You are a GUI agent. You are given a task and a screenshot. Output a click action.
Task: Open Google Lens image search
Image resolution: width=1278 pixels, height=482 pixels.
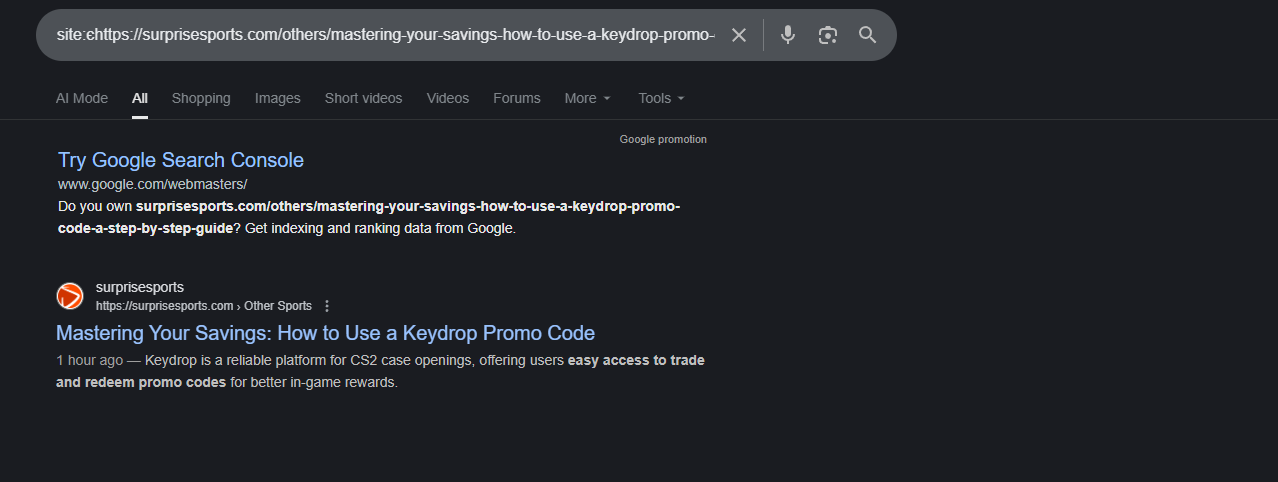(x=827, y=35)
